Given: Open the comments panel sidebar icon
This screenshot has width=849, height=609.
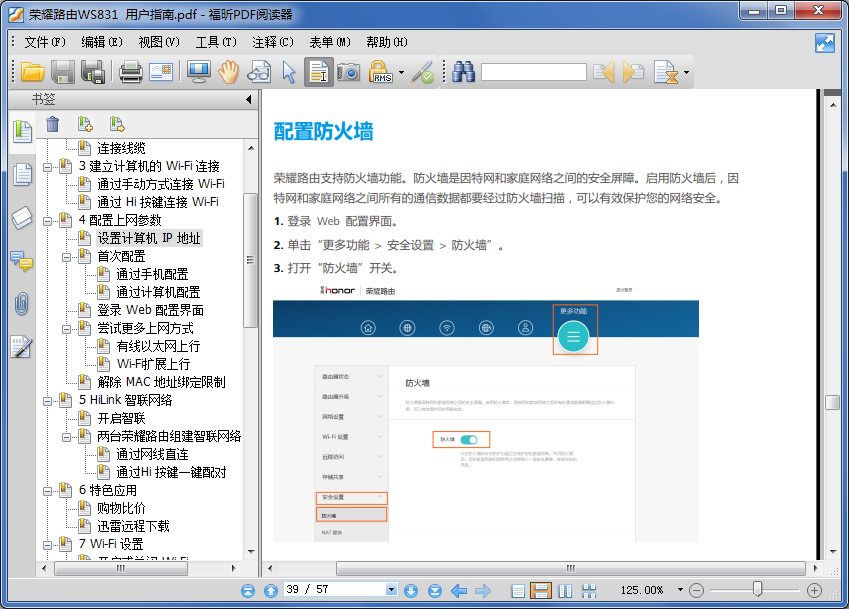Looking at the screenshot, I should 22,261.
